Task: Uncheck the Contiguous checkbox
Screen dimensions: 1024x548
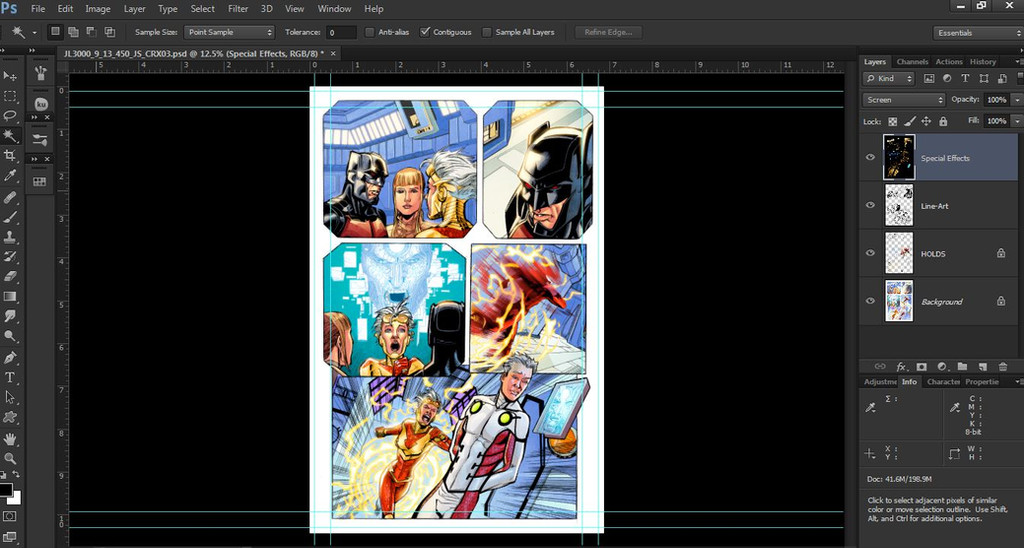Action: coord(425,32)
